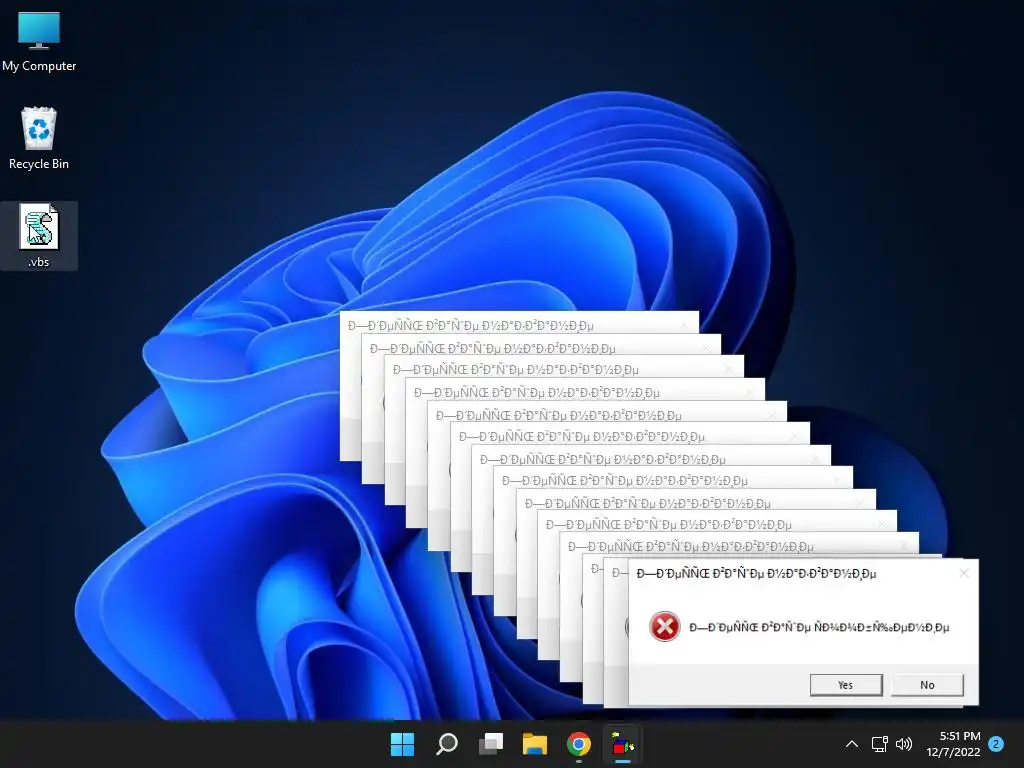Viewport: 1024px width, 768px height.
Task: Show hidden system tray icons
Action: (x=852, y=744)
